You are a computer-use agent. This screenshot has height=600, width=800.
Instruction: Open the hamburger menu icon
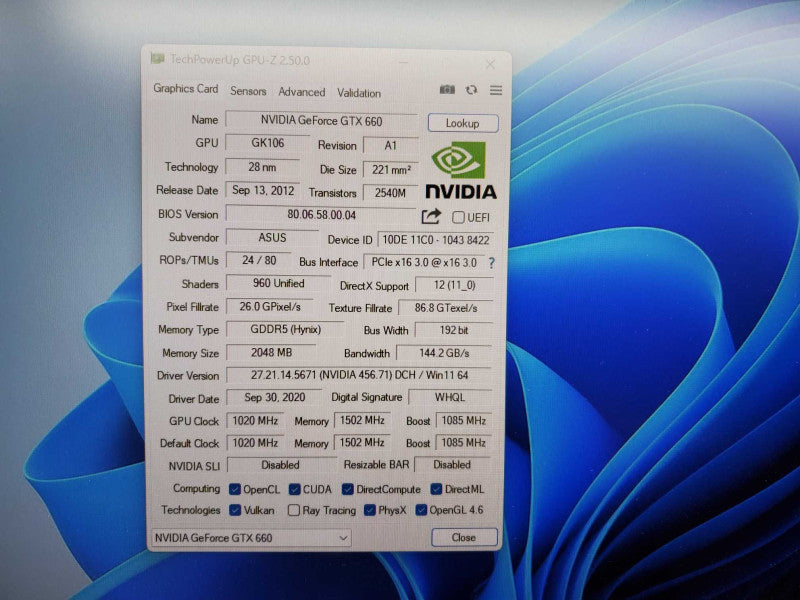click(496, 90)
